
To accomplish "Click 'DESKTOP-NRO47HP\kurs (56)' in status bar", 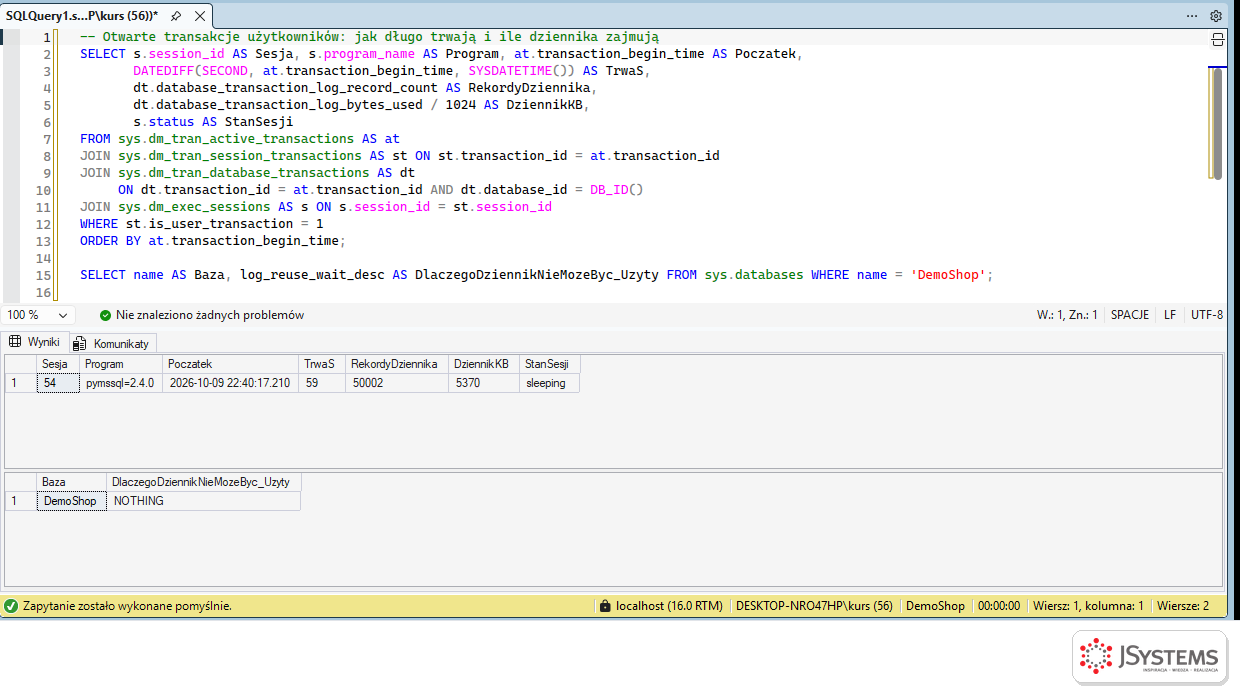I will tap(814, 606).
